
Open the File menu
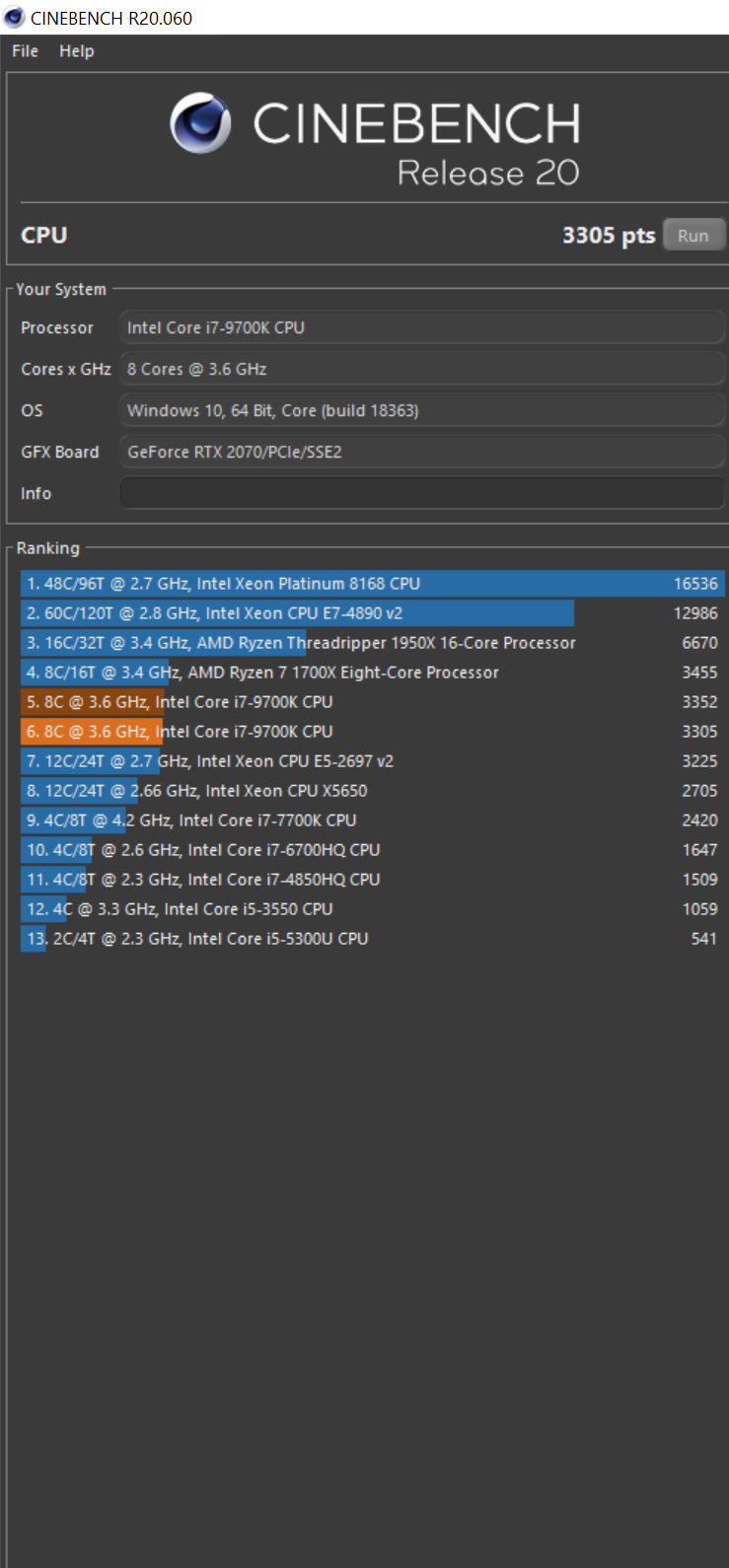[x=26, y=51]
